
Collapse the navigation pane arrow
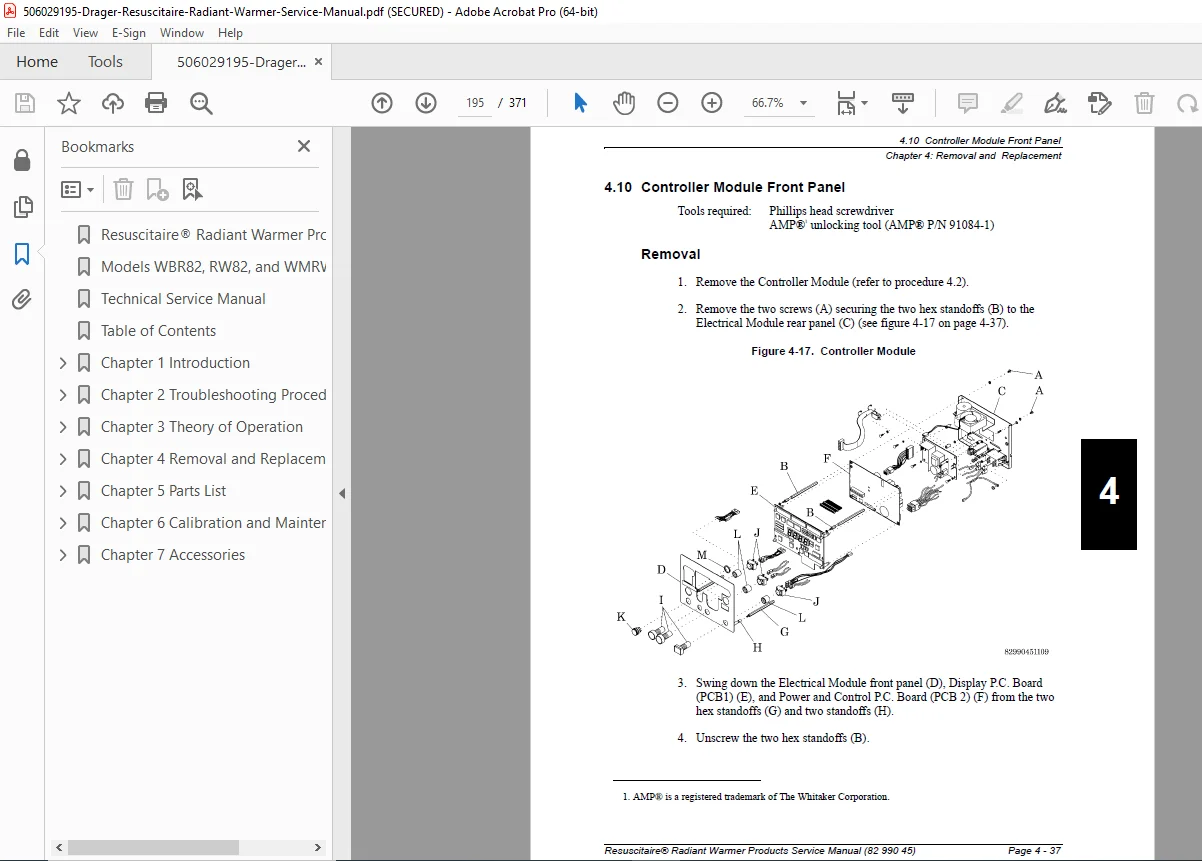pyautogui.click(x=342, y=493)
